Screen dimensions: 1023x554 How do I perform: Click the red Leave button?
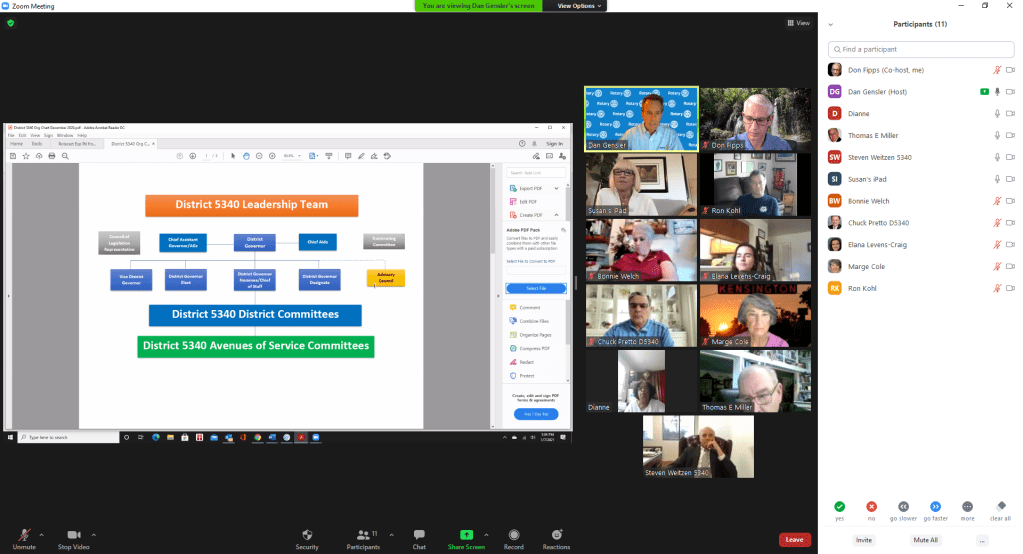(794, 539)
